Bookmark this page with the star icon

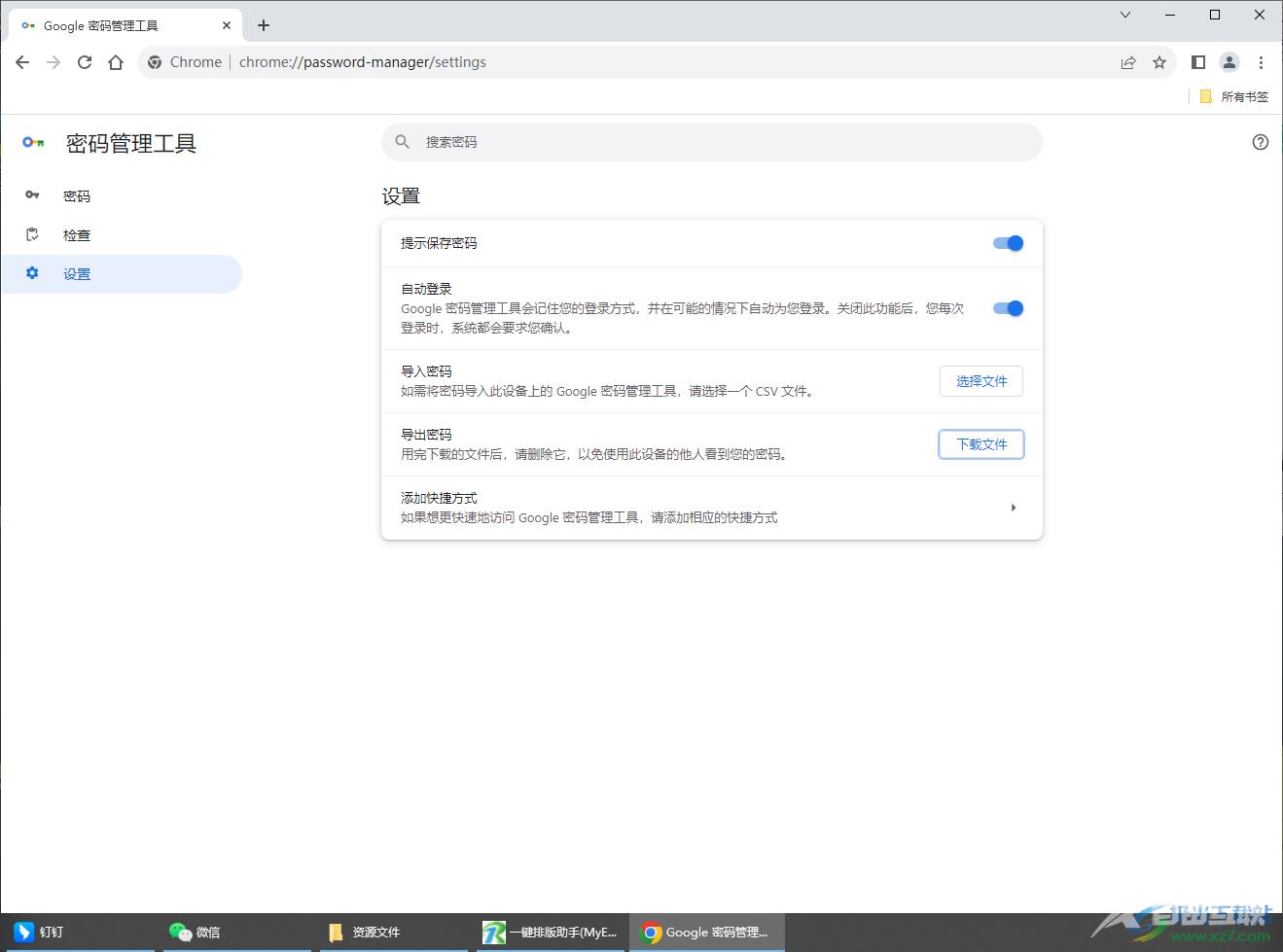tap(1159, 62)
